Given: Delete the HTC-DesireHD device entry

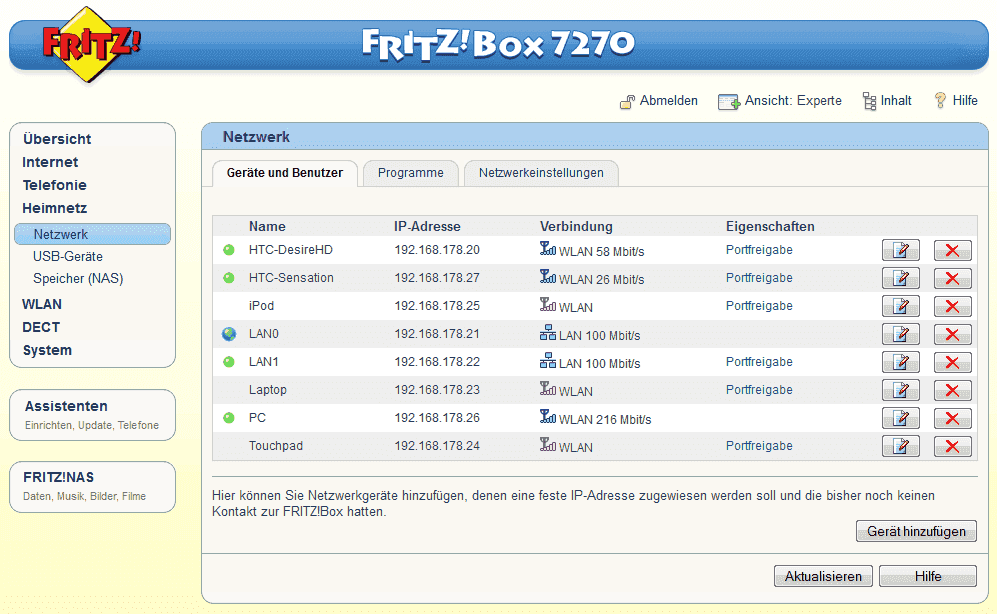Looking at the screenshot, I should [x=952, y=250].
